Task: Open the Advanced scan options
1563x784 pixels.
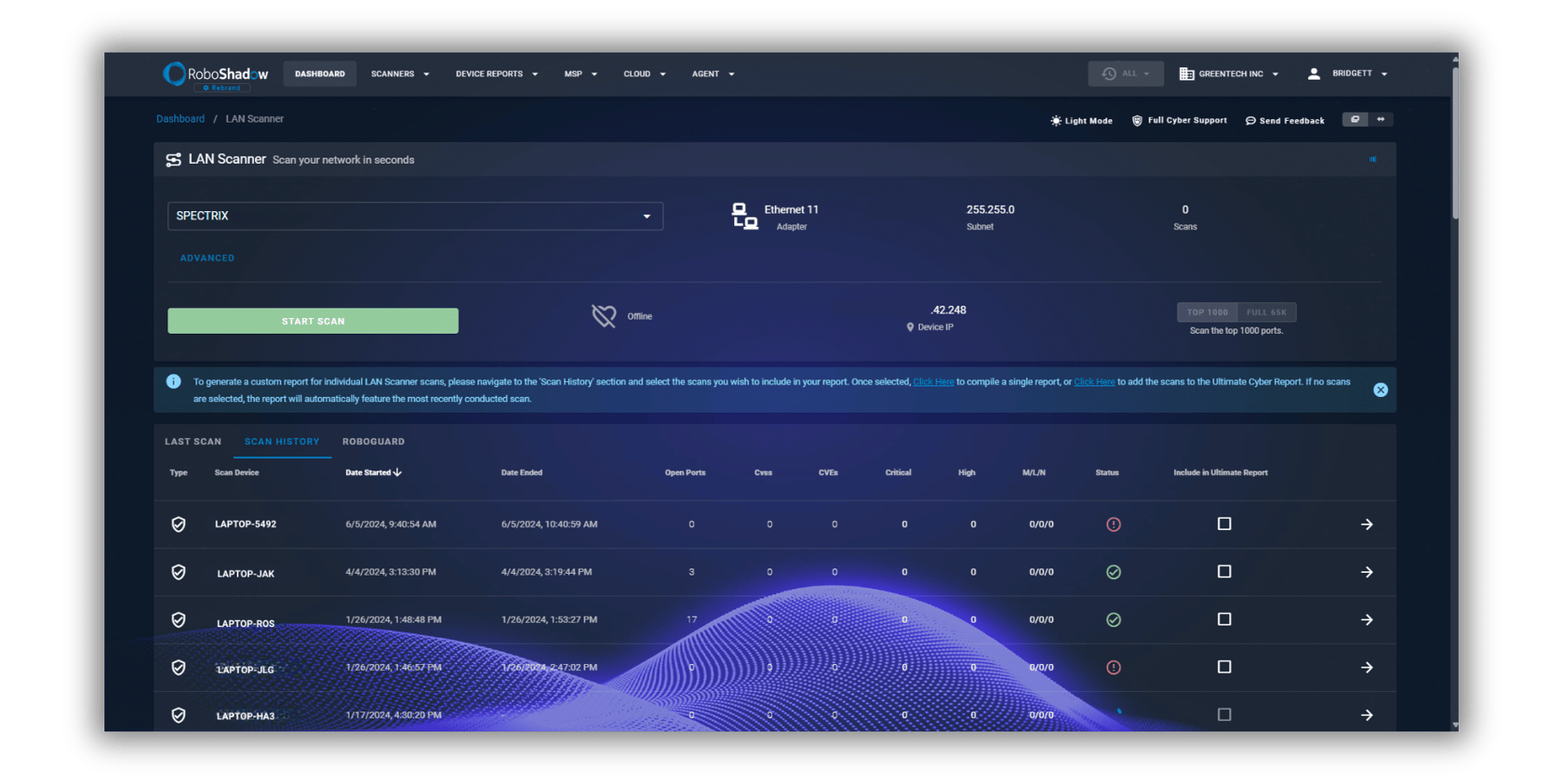Action: pyautogui.click(x=208, y=258)
